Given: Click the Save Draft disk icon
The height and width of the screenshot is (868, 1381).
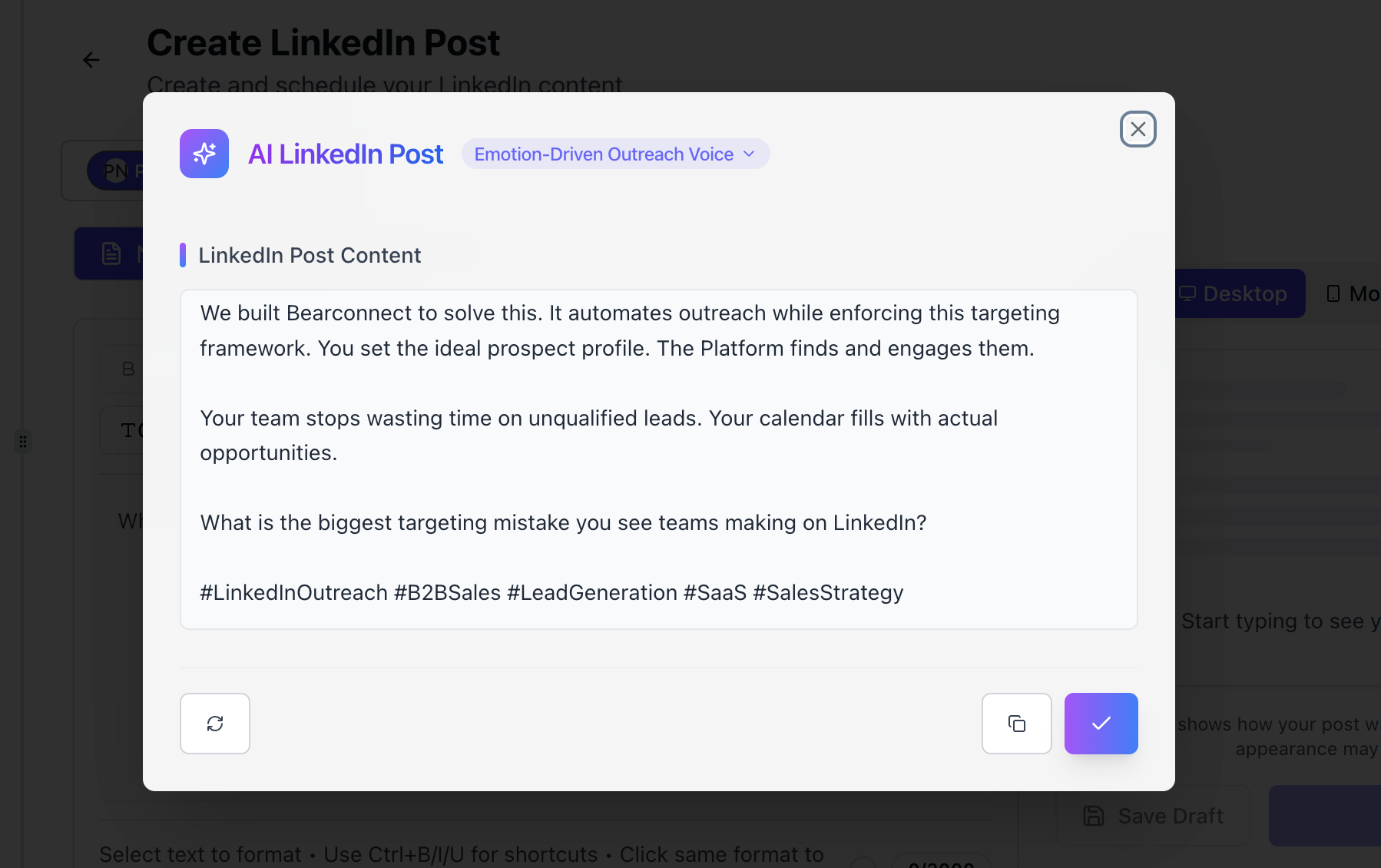Looking at the screenshot, I should 1094,816.
